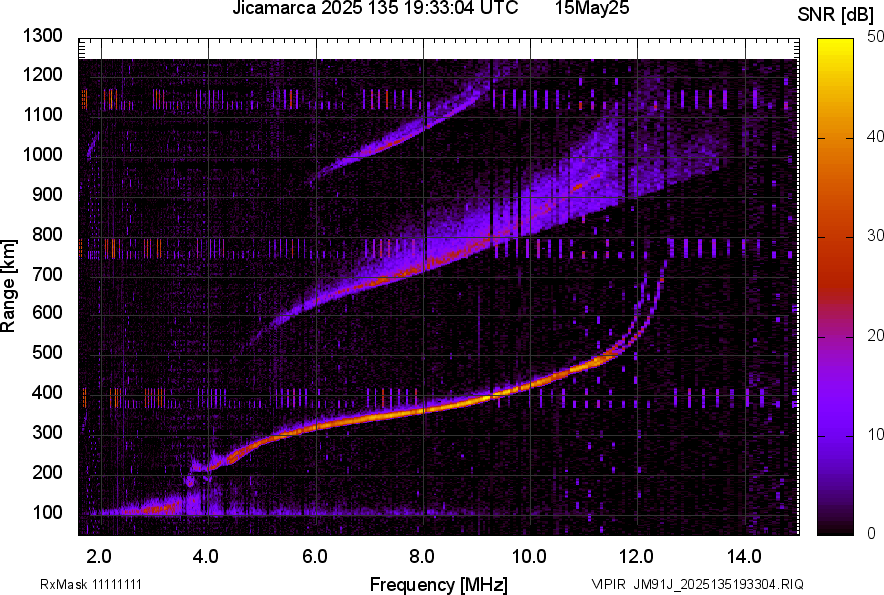Click the 'Frequency [MHz]' axis label
The height and width of the screenshot is (595, 884).
point(439,584)
